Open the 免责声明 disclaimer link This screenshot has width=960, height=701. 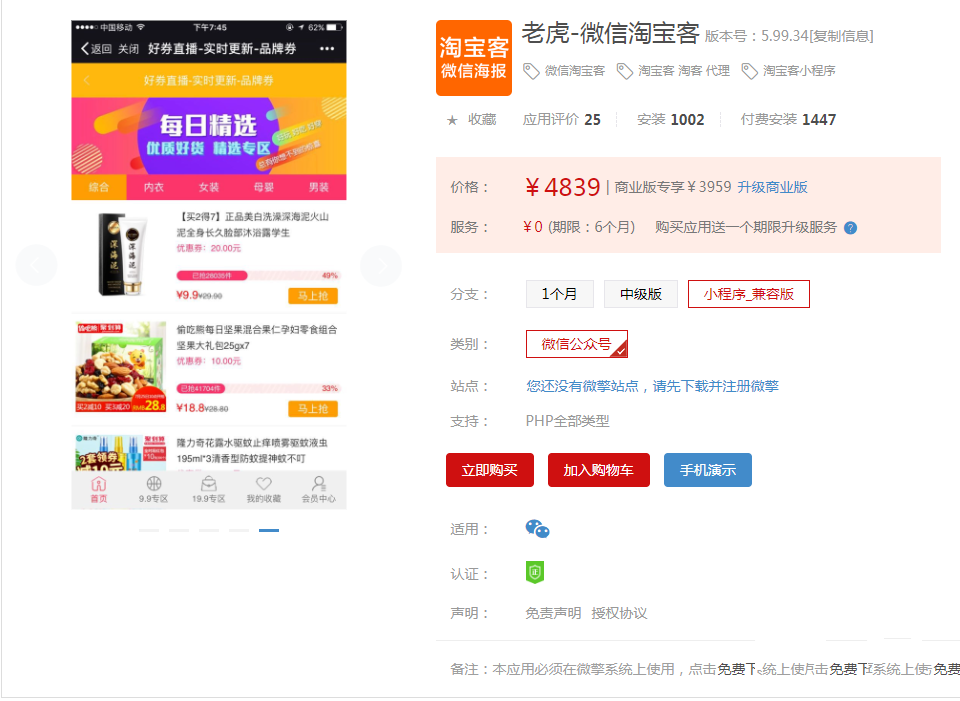[553, 613]
